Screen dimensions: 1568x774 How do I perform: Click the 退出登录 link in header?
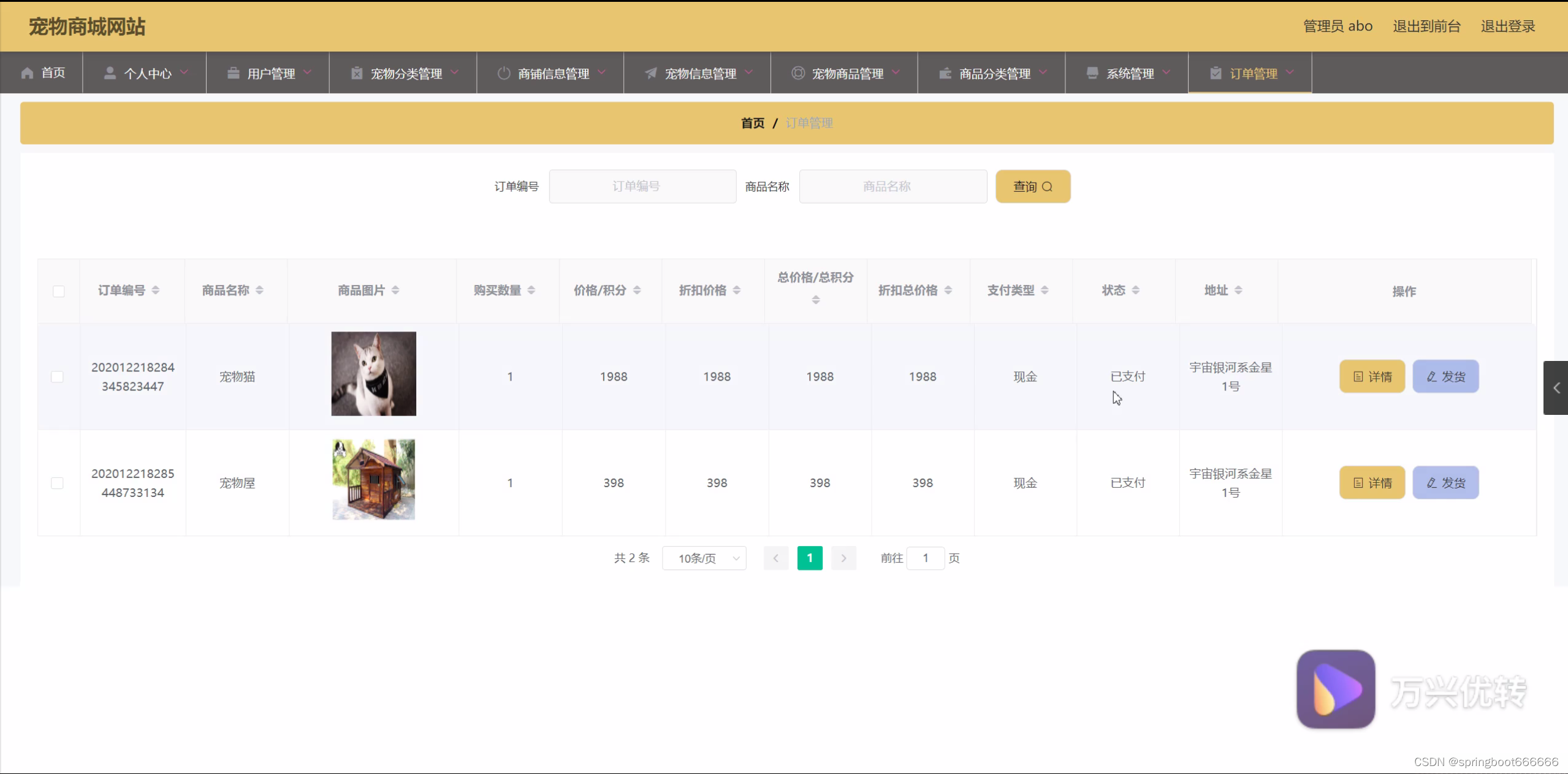pyautogui.click(x=1508, y=26)
